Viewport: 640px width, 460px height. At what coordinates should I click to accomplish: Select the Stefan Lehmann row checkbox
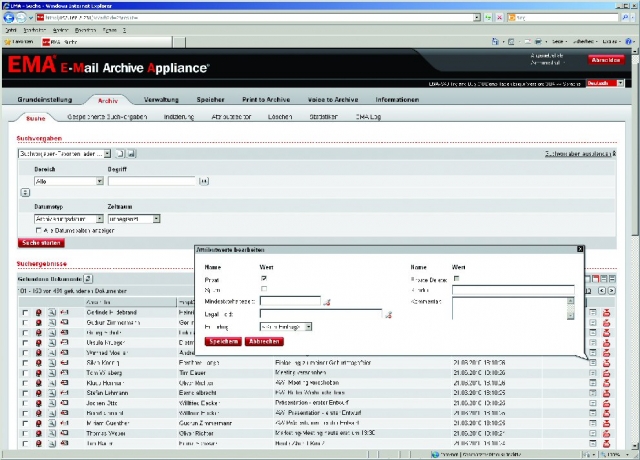[25, 393]
